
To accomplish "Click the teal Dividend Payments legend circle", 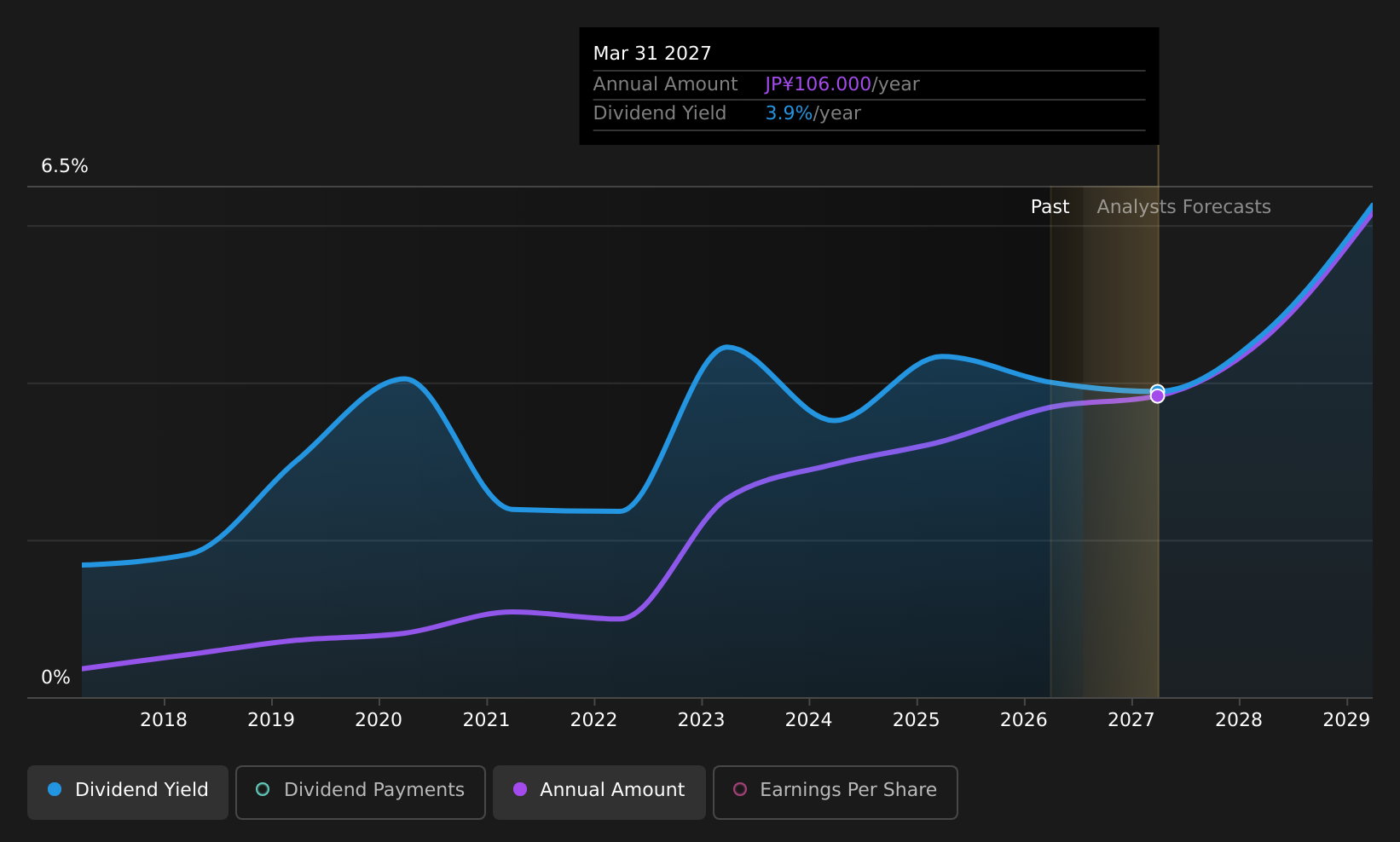I will pyautogui.click(x=263, y=789).
